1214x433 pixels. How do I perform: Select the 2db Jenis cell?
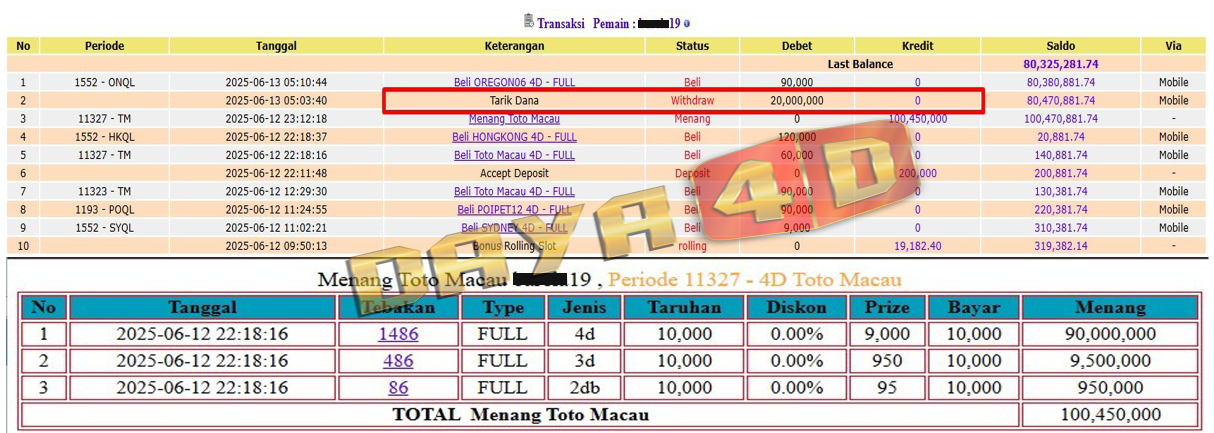pos(584,387)
